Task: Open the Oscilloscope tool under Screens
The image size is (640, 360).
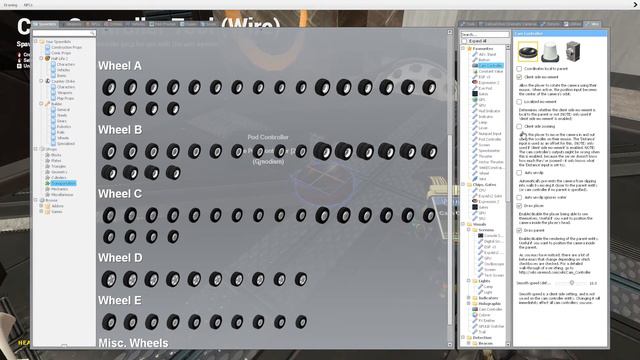Action: pos(491,264)
